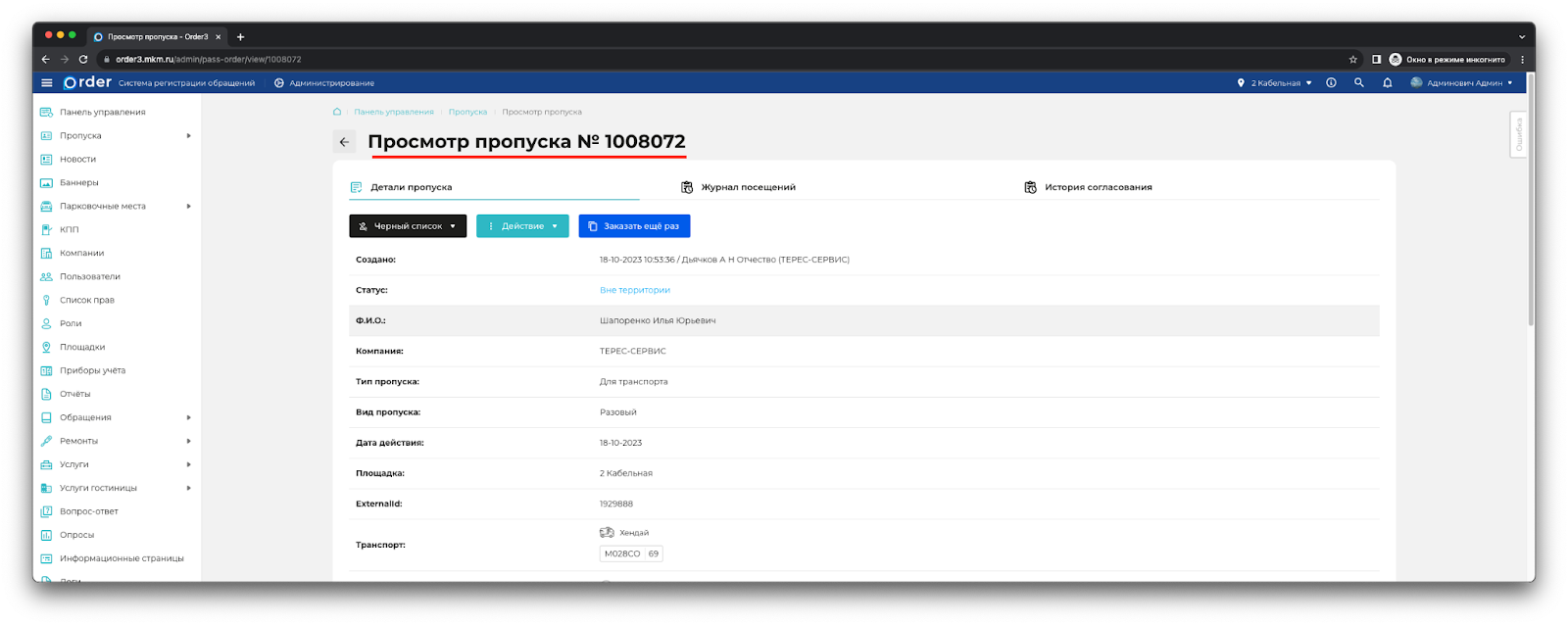
Task: Open the Черный список dropdown button
Action: (408, 226)
